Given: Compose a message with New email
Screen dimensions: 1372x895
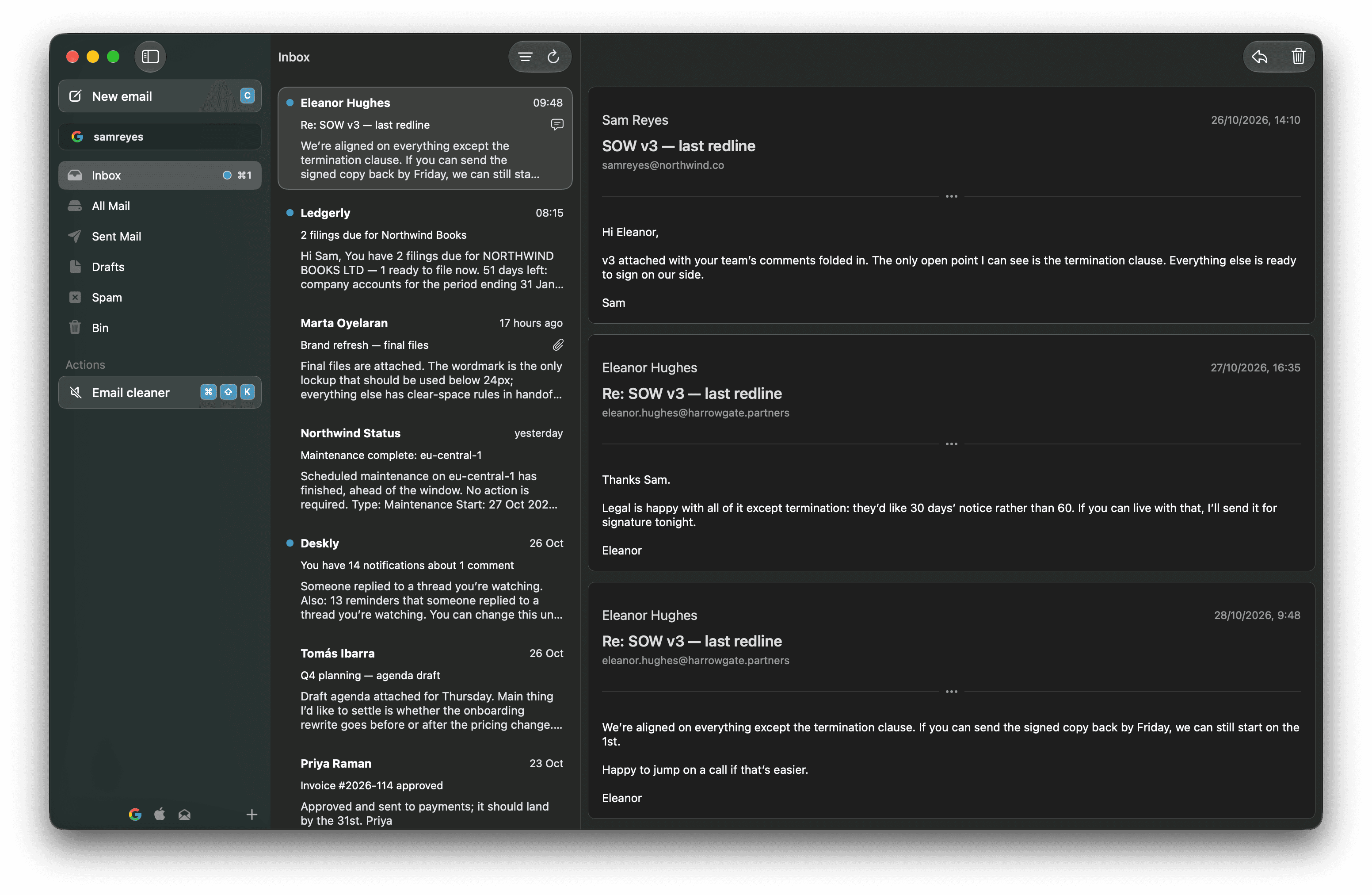Looking at the screenshot, I should [160, 96].
